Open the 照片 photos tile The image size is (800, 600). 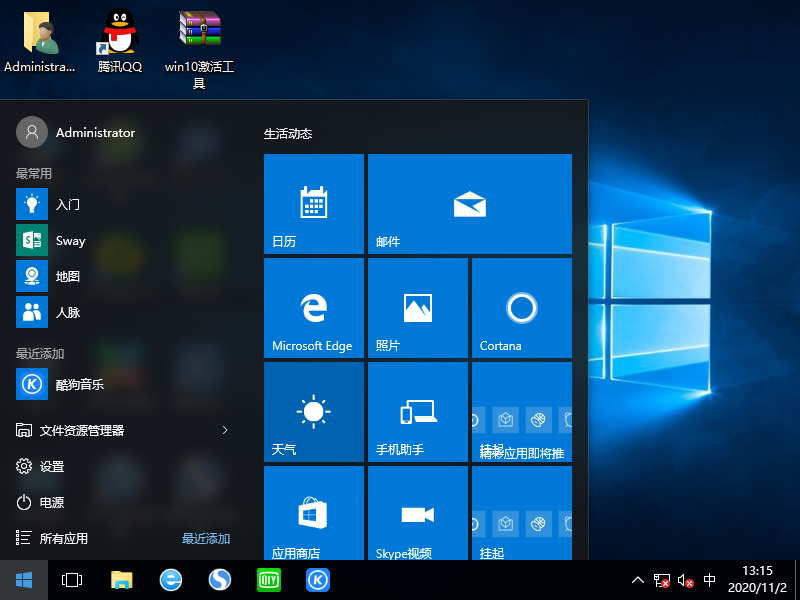pos(417,308)
